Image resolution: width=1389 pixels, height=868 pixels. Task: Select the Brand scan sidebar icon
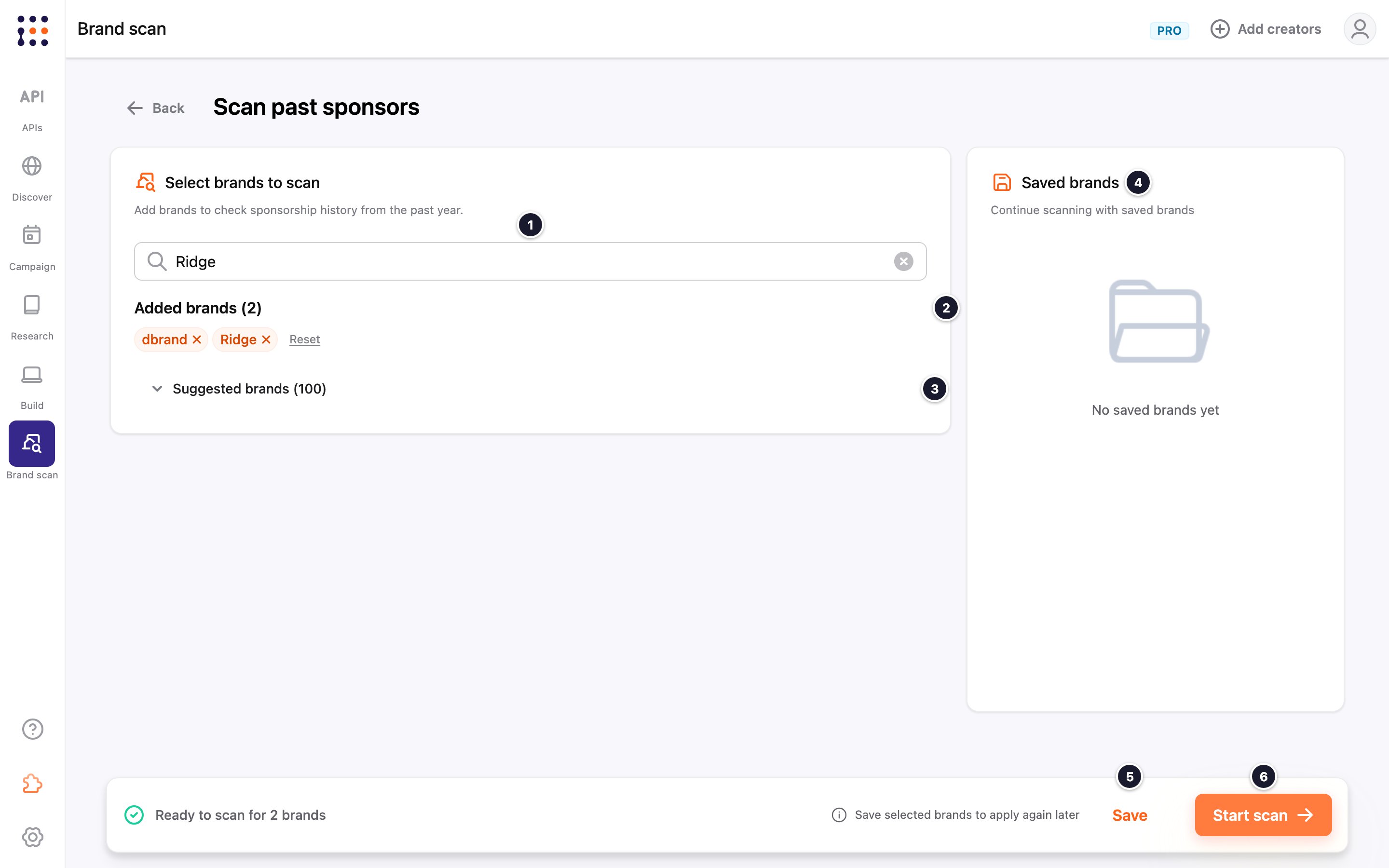[x=32, y=443]
